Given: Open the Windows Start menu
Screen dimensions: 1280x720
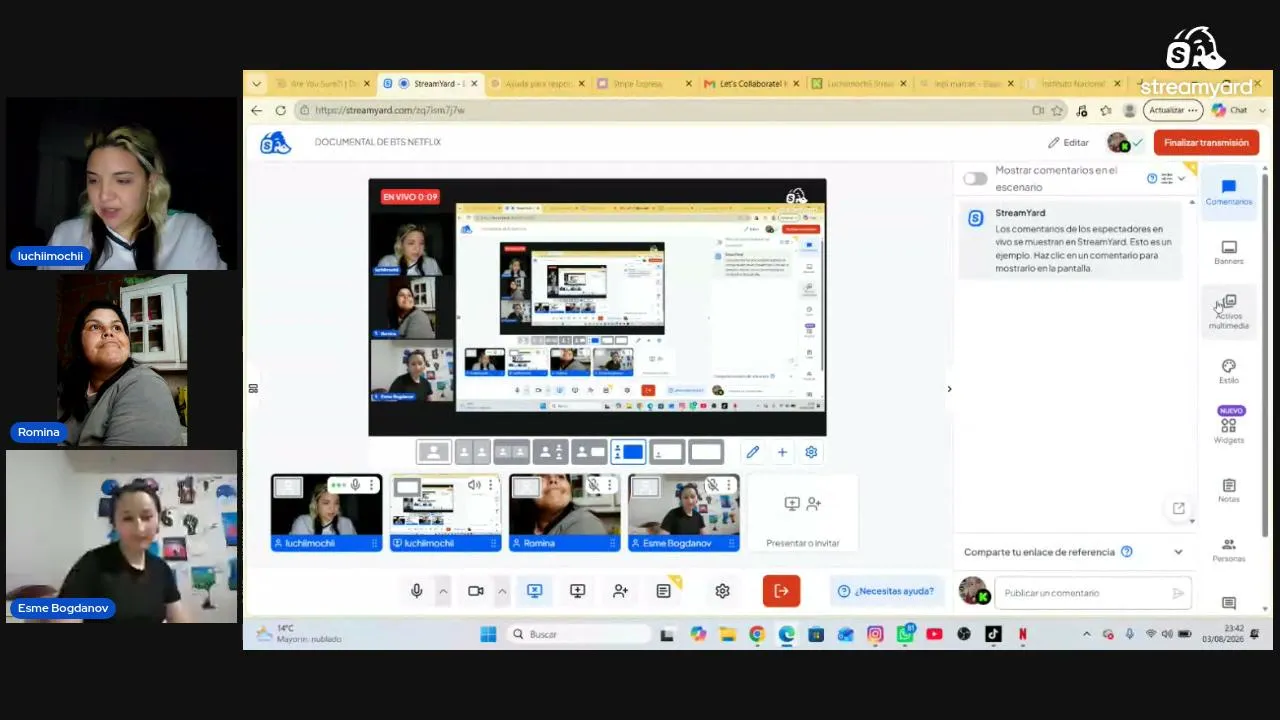Looking at the screenshot, I should pyautogui.click(x=488, y=634).
